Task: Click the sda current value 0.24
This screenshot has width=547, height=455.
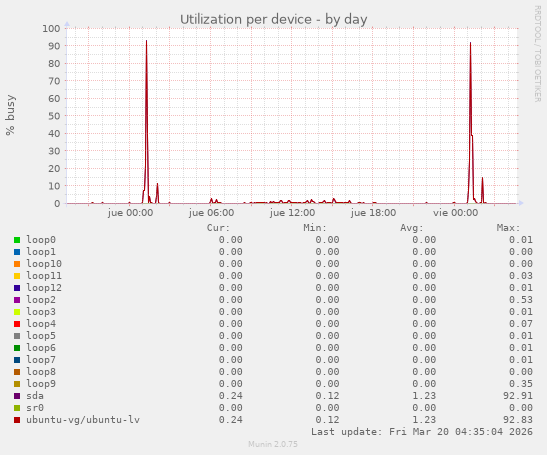Action: click(x=231, y=396)
